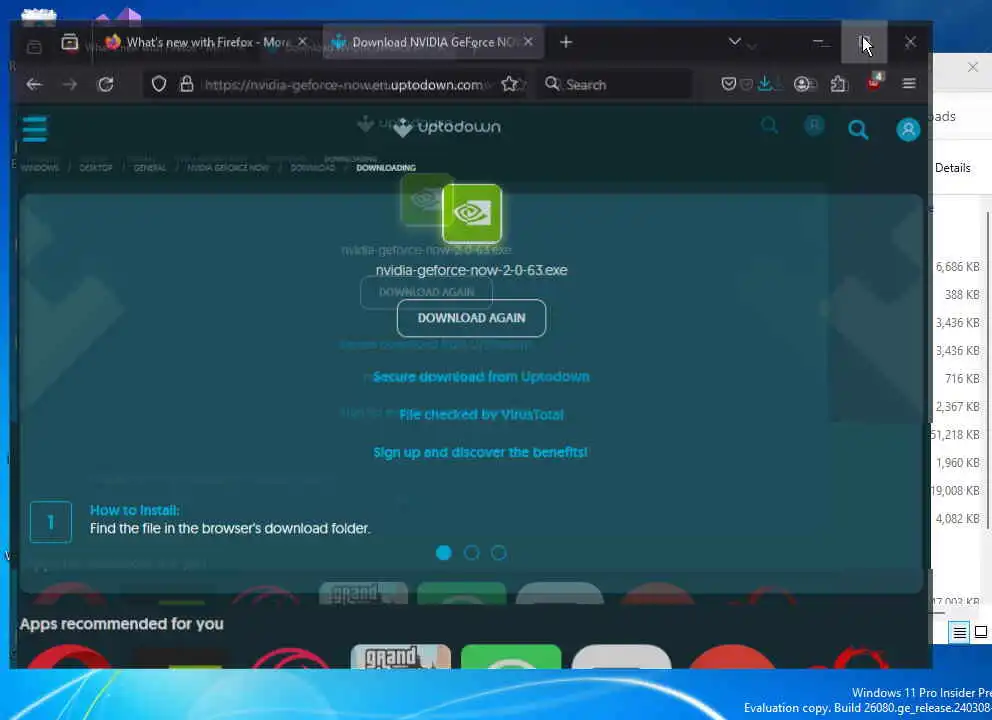
Task: Click the Uptodown logo
Action: tap(447, 127)
